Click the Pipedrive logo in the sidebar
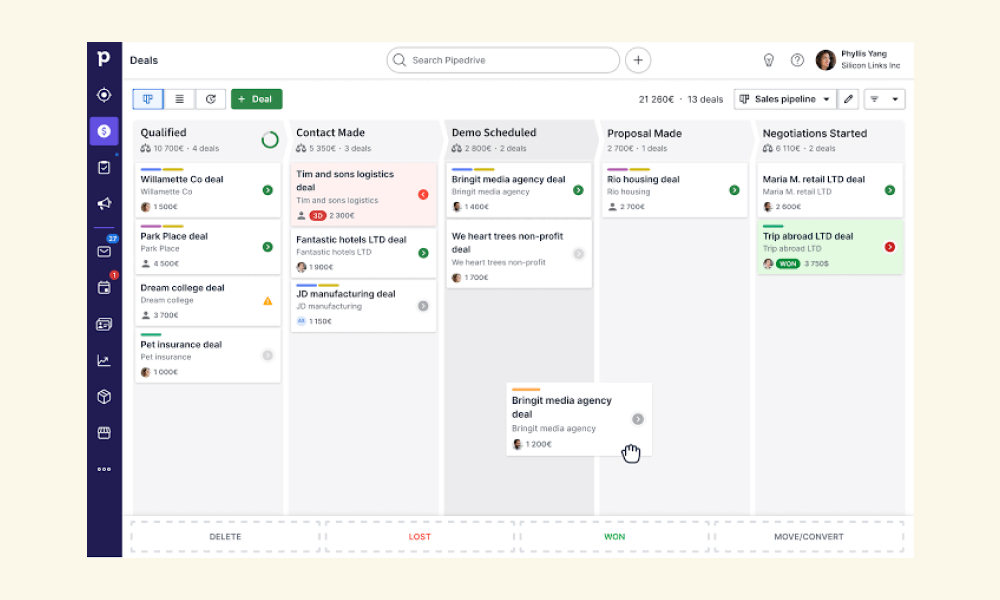Screen dimensions: 1000x600 click(103, 58)
